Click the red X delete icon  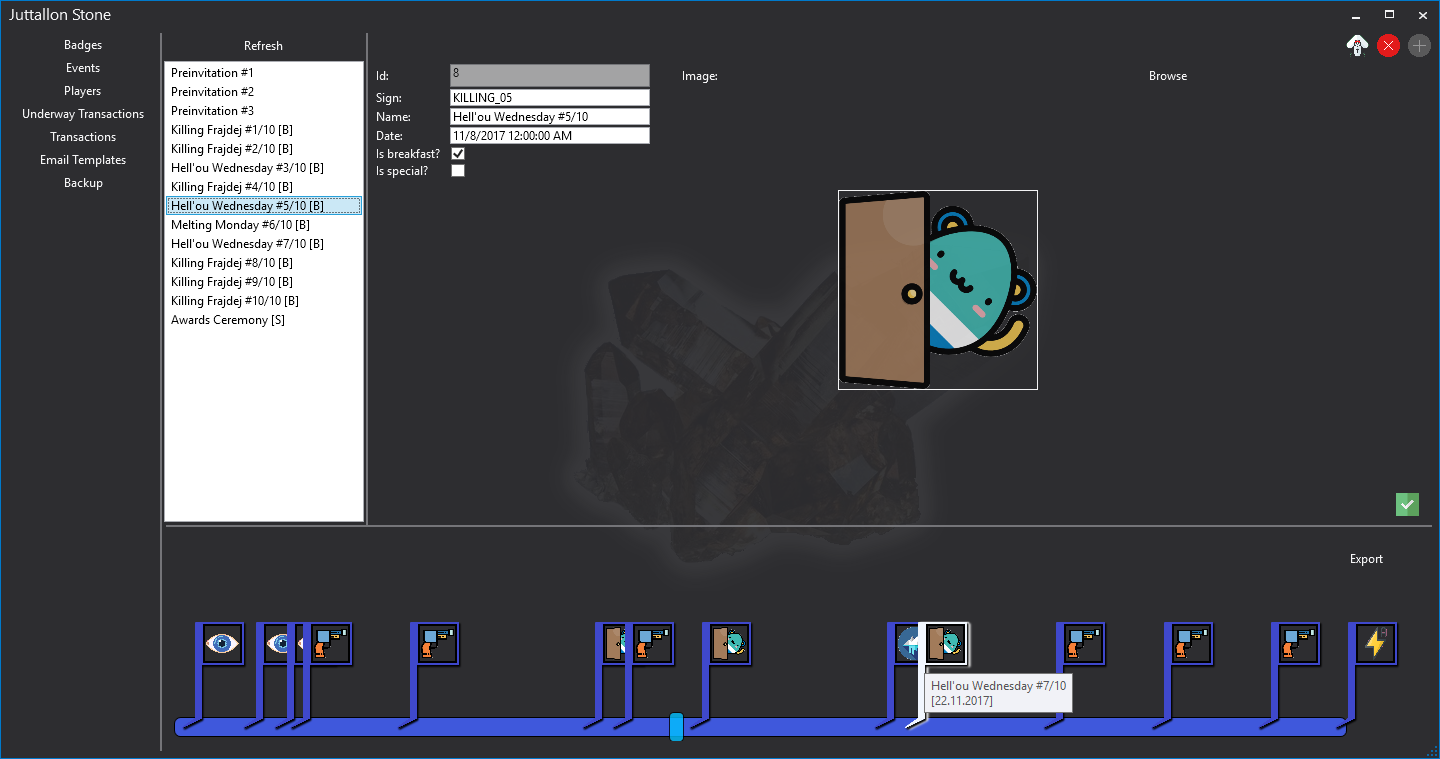pyautogui.click(x=1388, y=45)
